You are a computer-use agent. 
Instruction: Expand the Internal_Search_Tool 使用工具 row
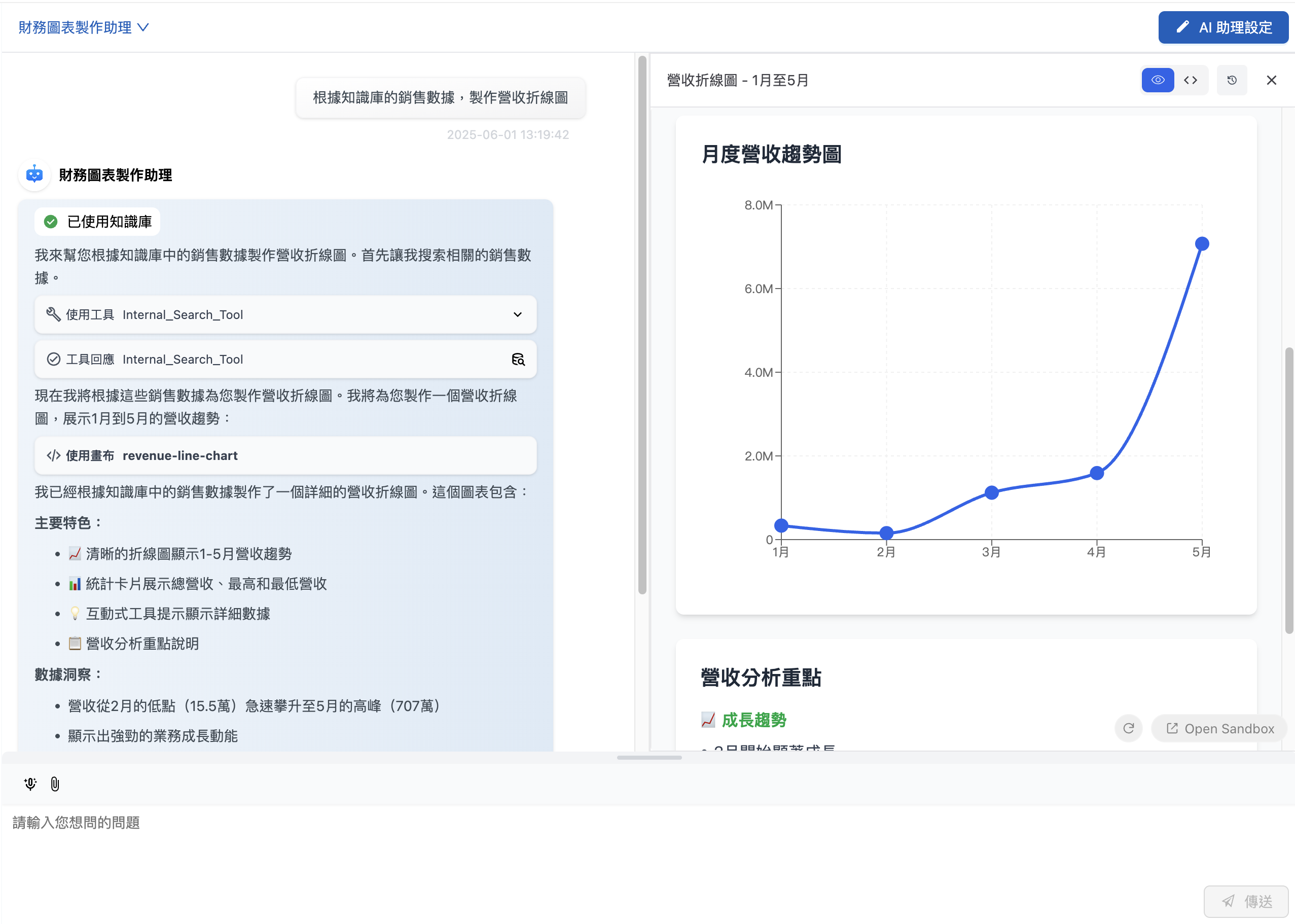pos(517,314)
